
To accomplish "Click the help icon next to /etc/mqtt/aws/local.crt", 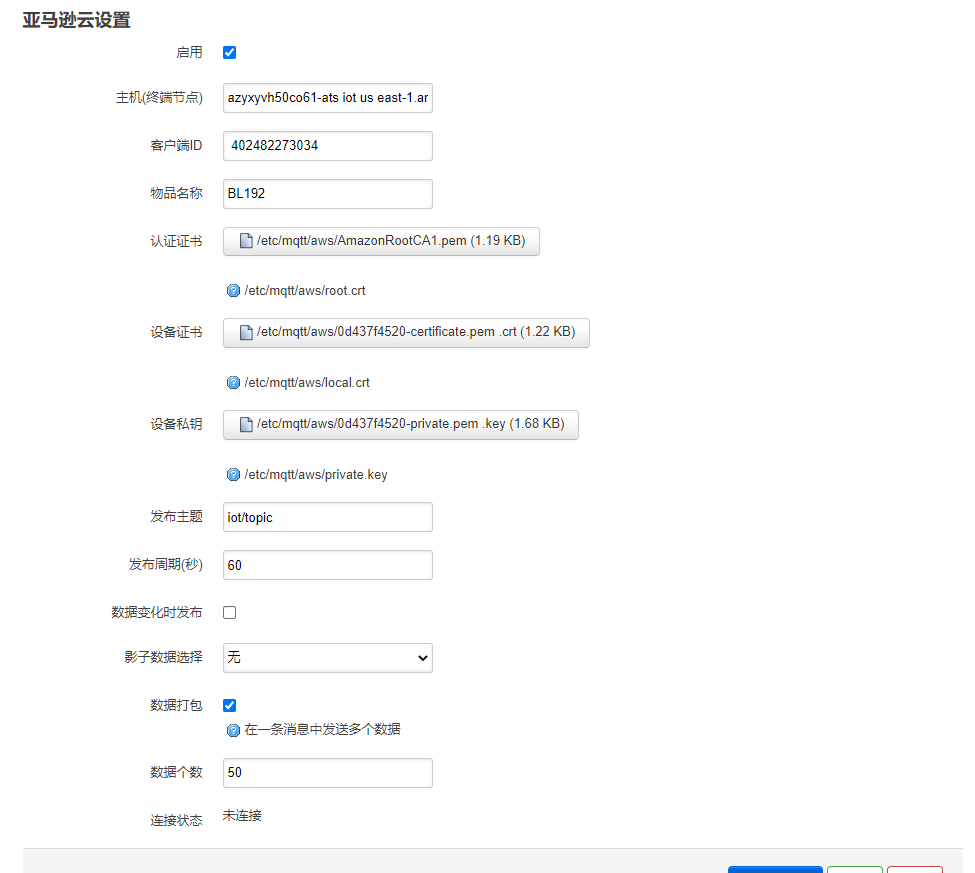I will (x=233, y=382).
